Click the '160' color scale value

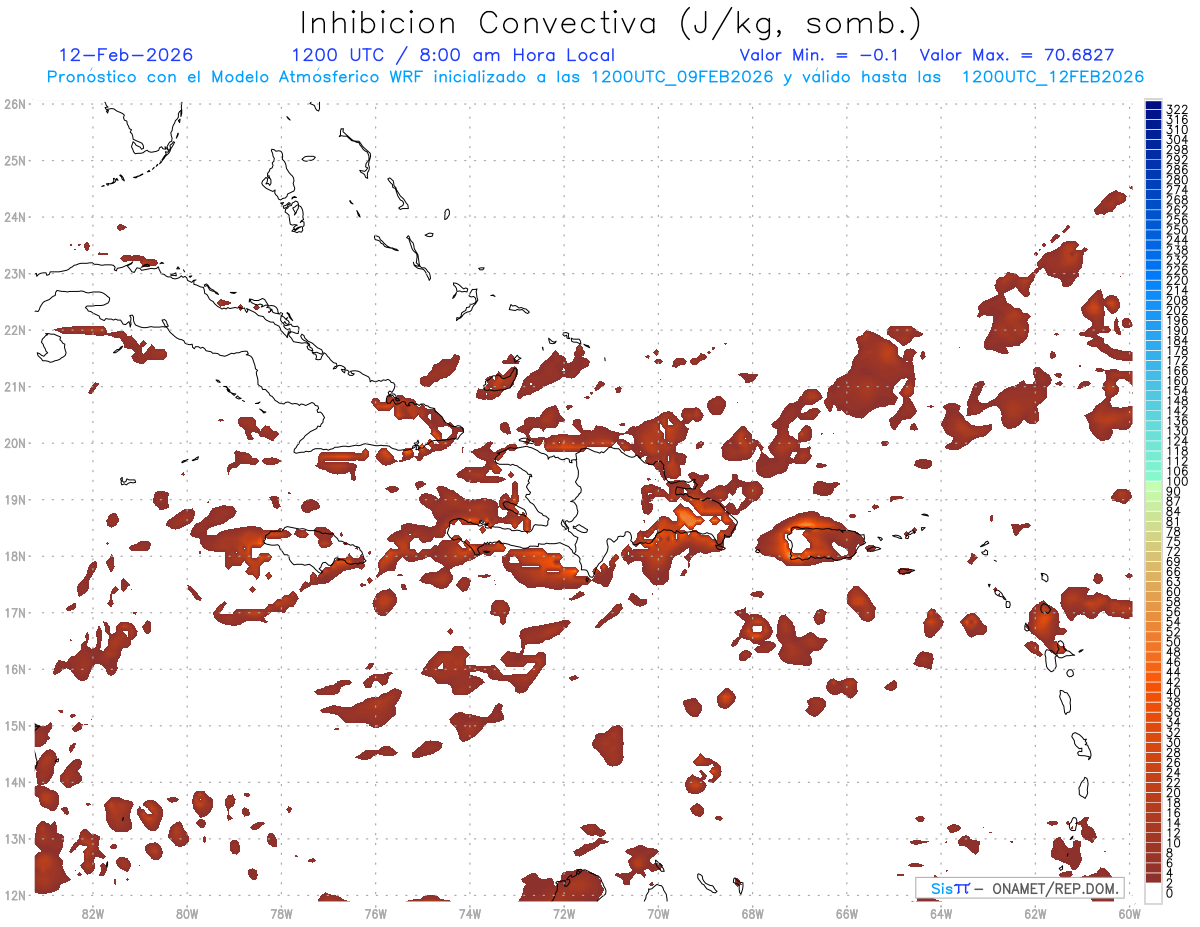tap(1177, 381)
